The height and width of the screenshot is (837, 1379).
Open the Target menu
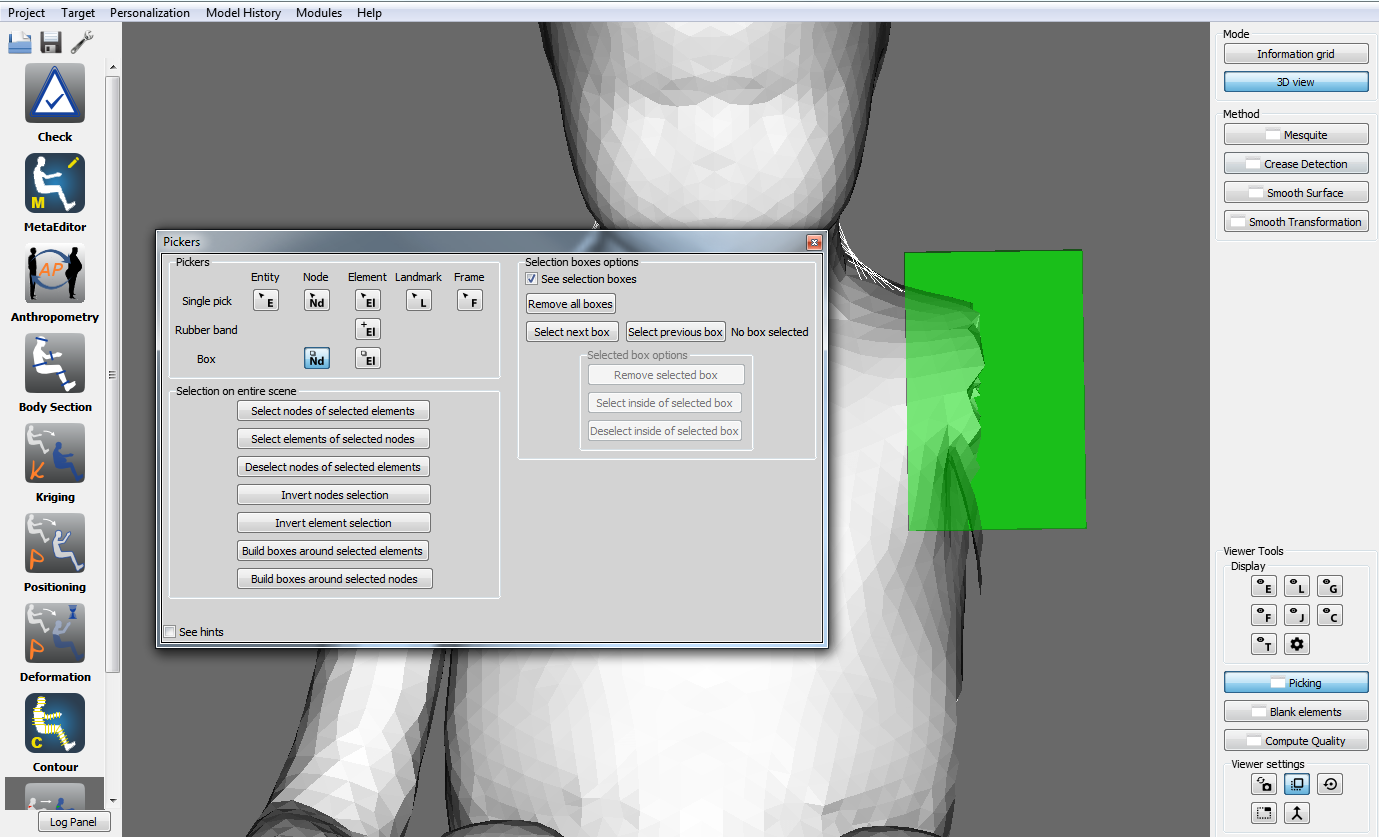click(78, 13)
